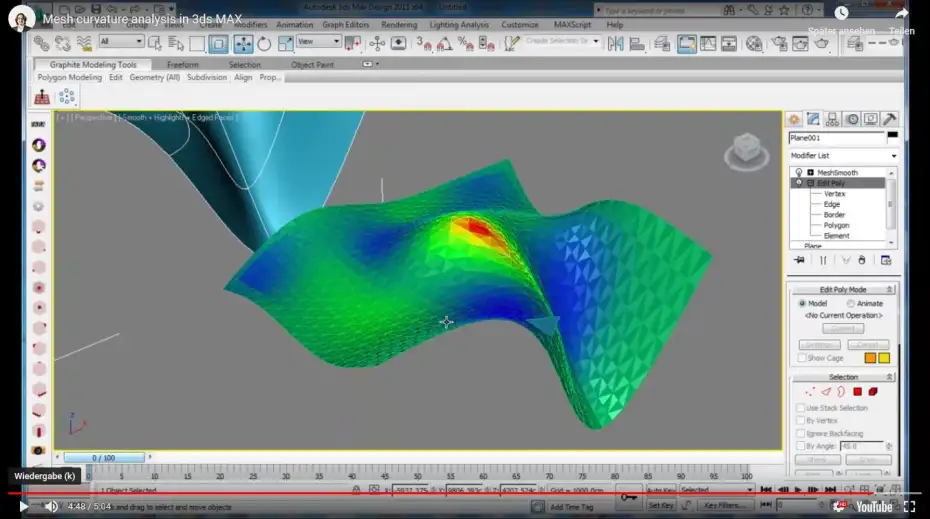Open the Rendering menu
Viewport: 930px width, 519px height.
coord(399,24)
